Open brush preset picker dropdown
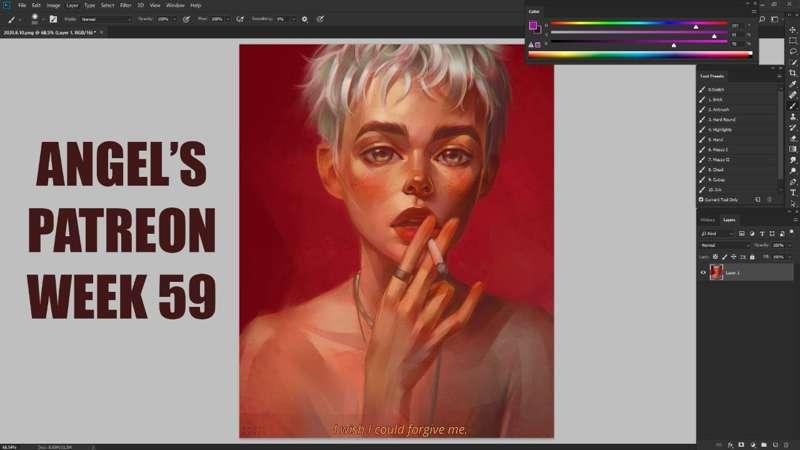 (x=43, y=19)
